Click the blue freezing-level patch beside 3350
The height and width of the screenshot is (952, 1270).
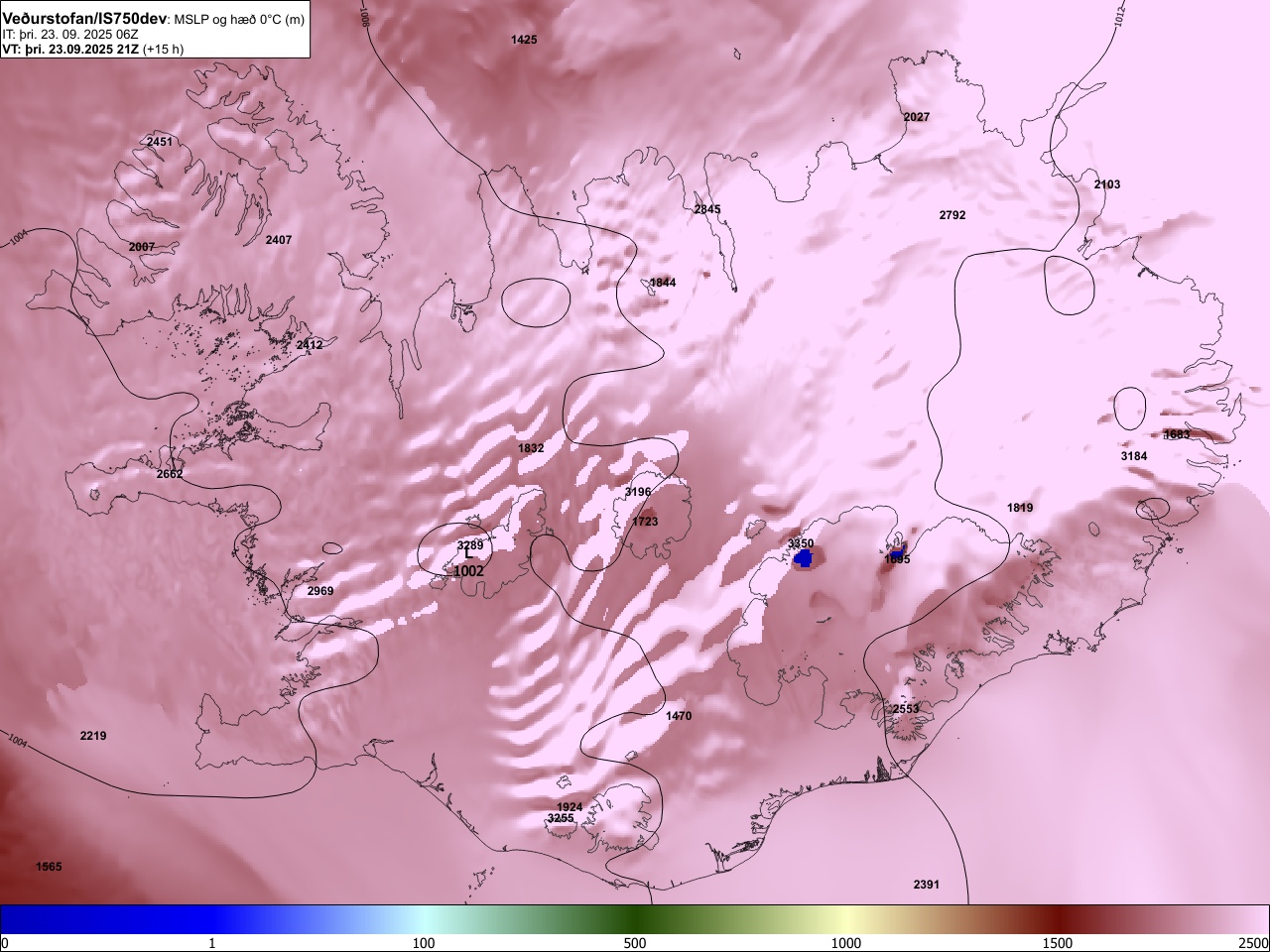804,559
